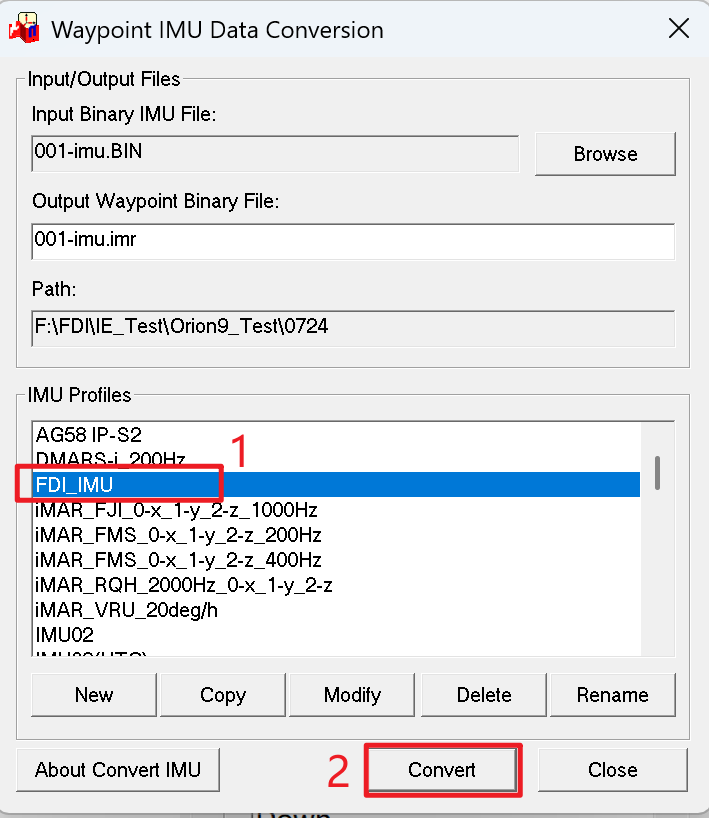Viewport: 709px width, 818px height.
Task: Select the IMU02 profile
Action: point(337,635)
